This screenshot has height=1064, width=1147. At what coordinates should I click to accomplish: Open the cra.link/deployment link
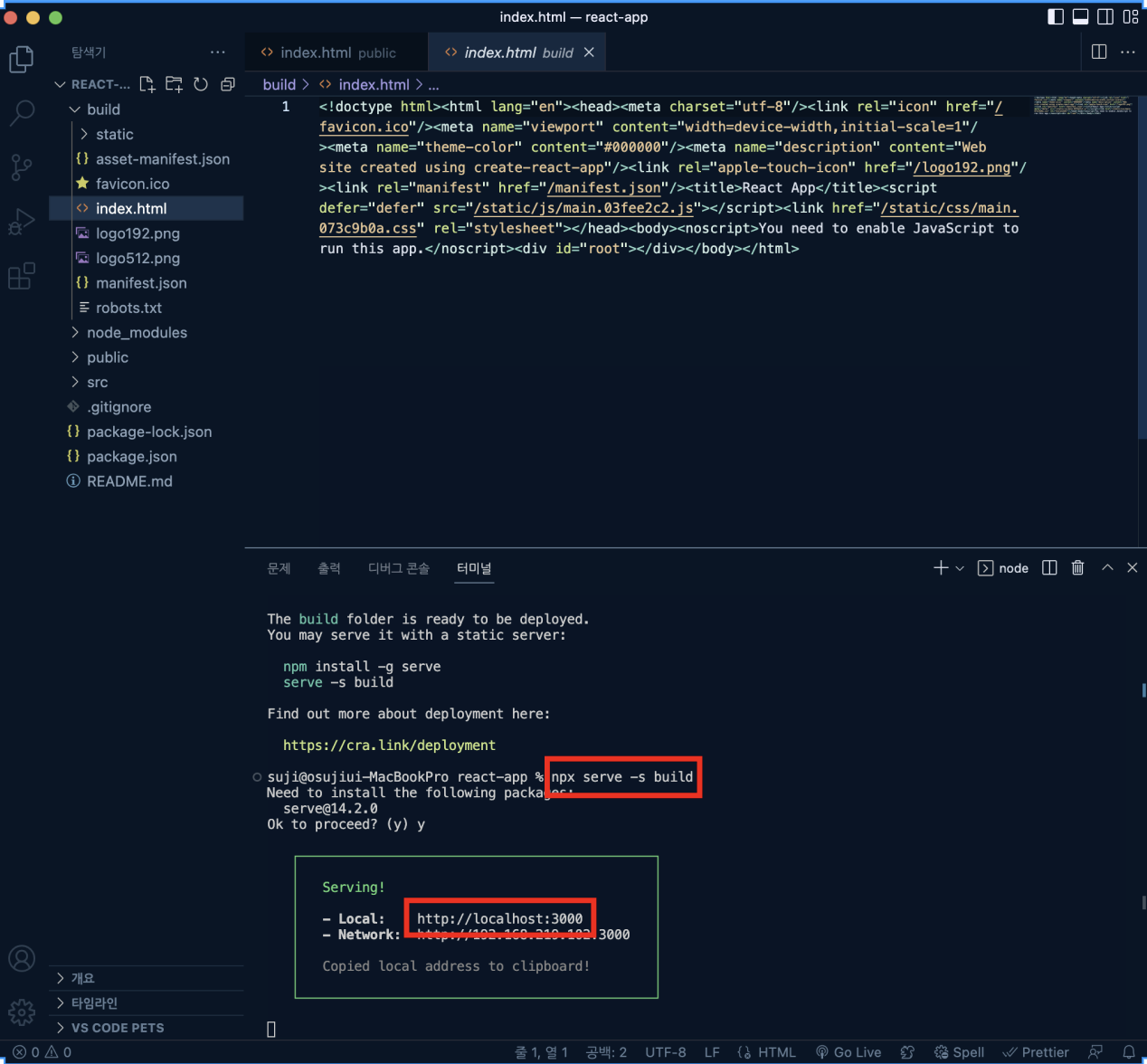click(x=389, y=746)
